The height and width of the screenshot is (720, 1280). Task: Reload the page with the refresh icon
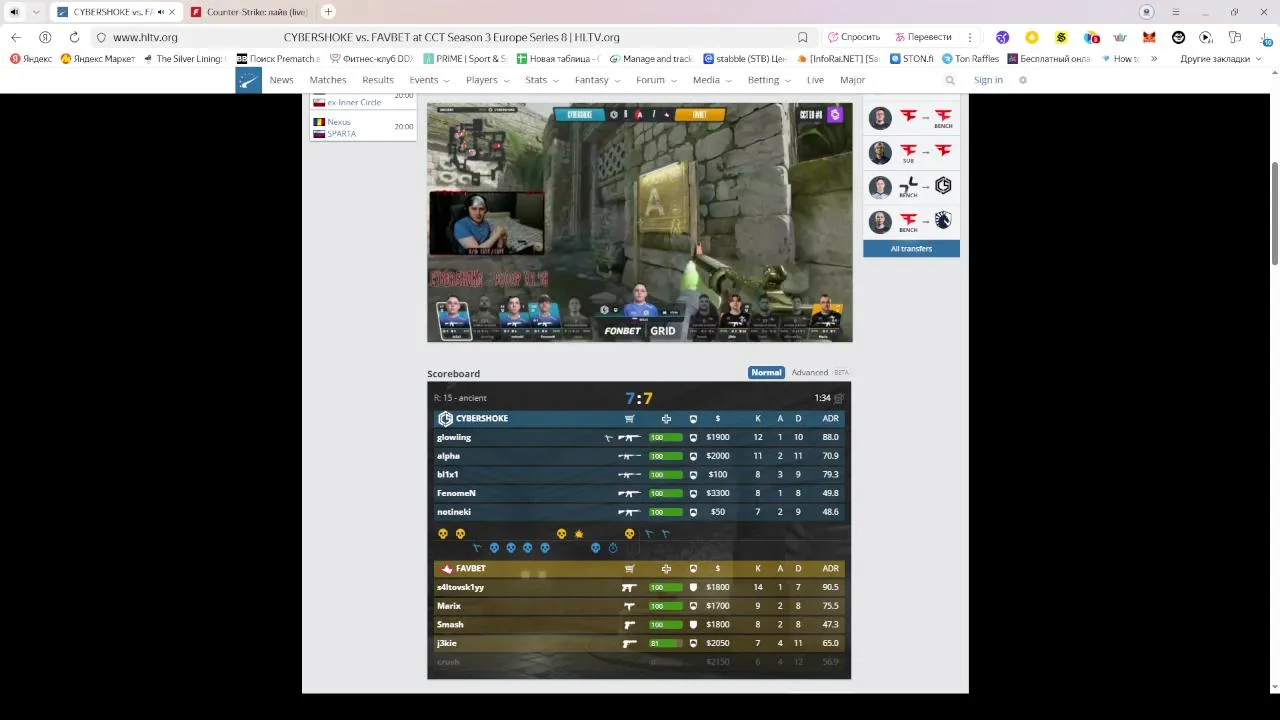tap(74, 37)
